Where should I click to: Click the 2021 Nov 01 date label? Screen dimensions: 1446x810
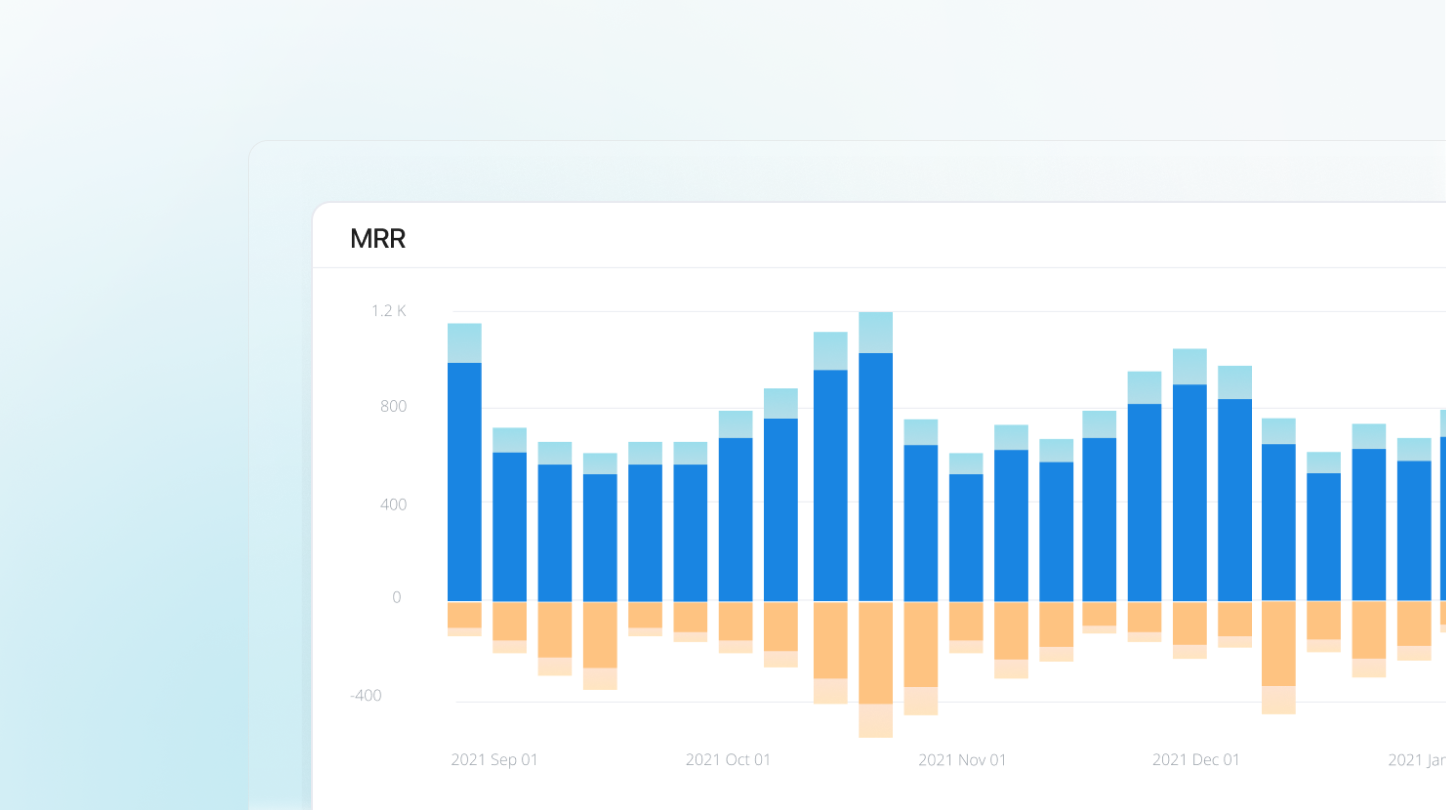point(962,760)
